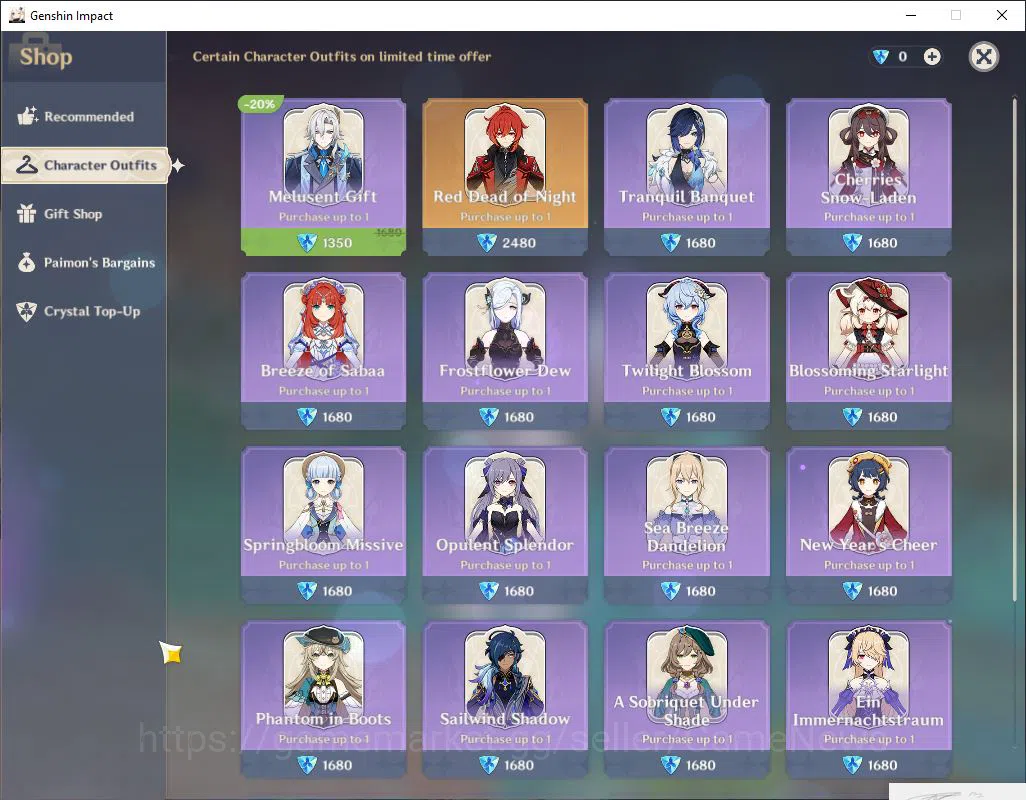This screenshot has height=800, width=1026.
Task: Open the Gift Shop tab
Action: click(x=83, y=214)
